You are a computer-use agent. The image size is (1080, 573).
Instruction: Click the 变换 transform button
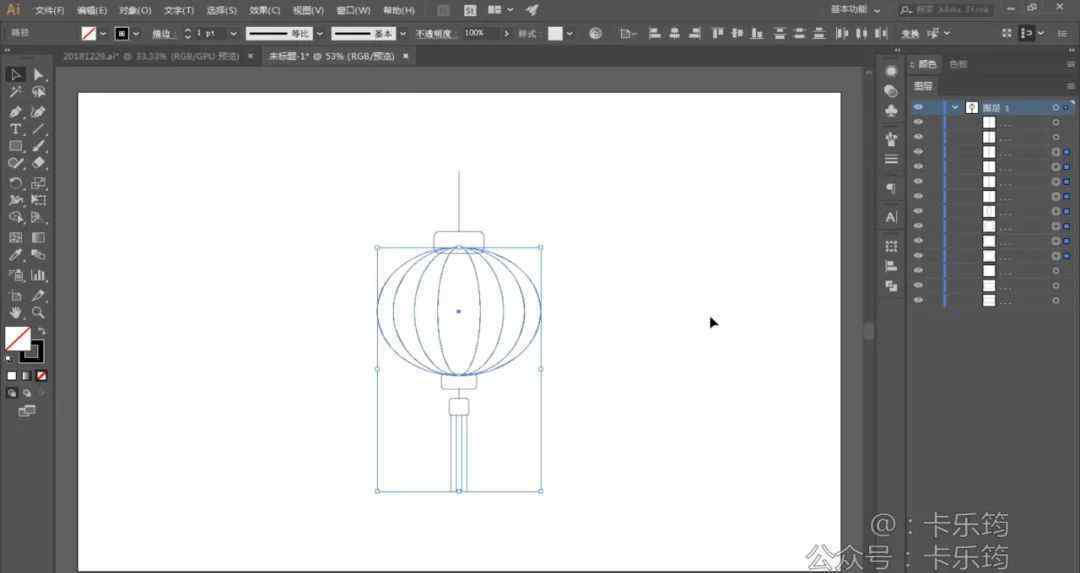tap(910, 34)
